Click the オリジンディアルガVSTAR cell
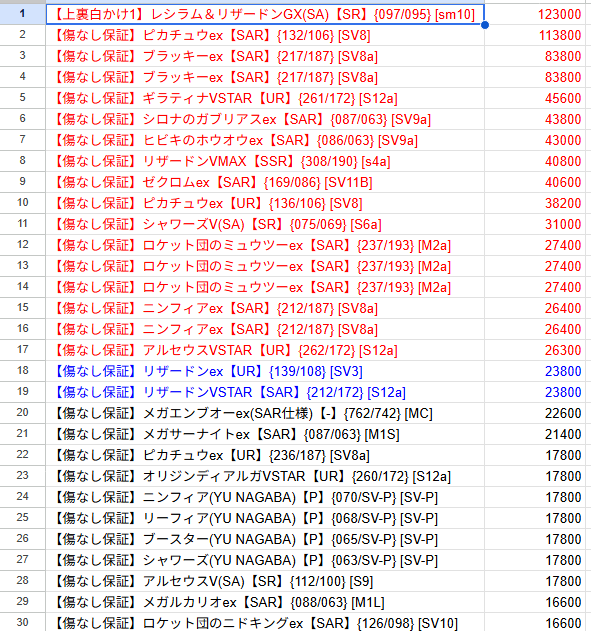The height and width of the screenshot is (631, 591). tap(265, 476)
